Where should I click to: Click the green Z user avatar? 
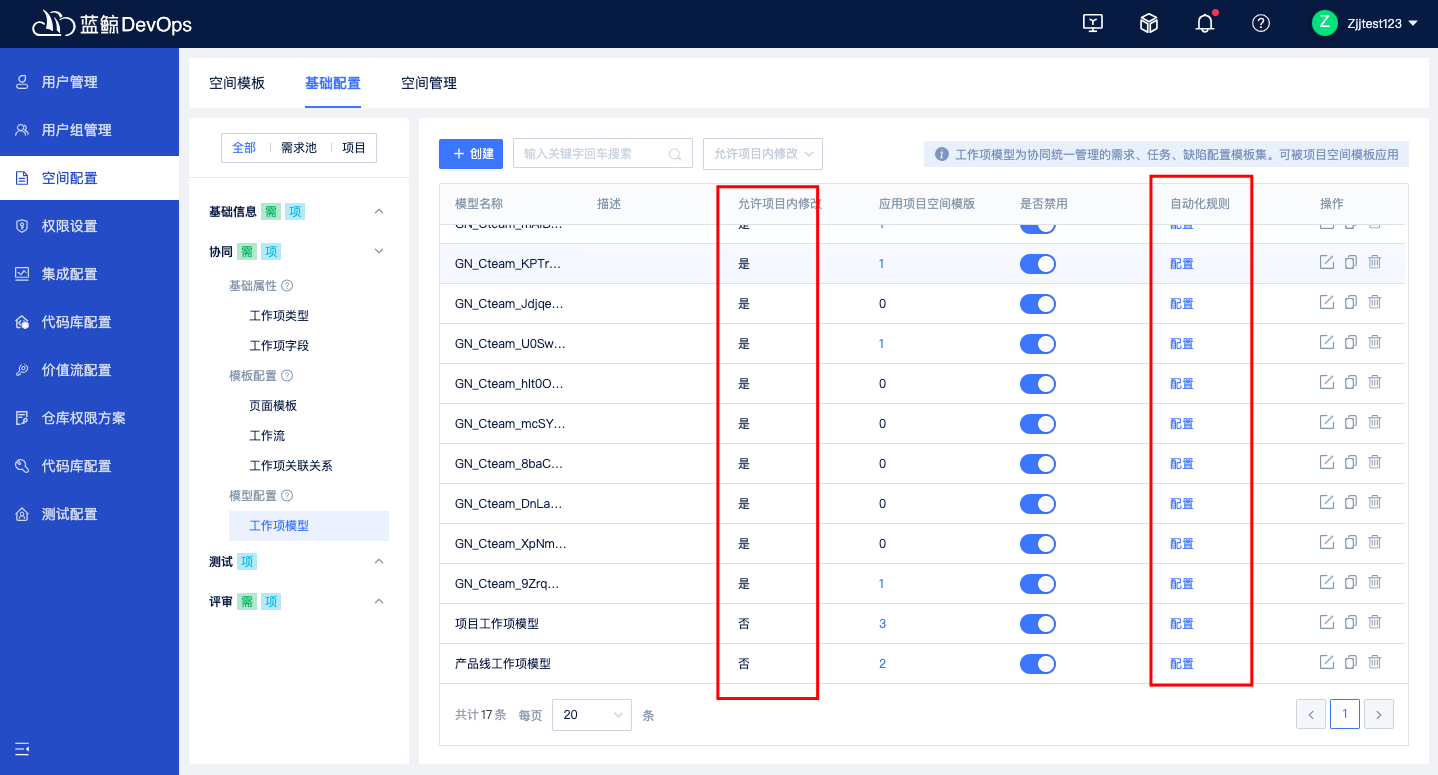pos(1325,23)
